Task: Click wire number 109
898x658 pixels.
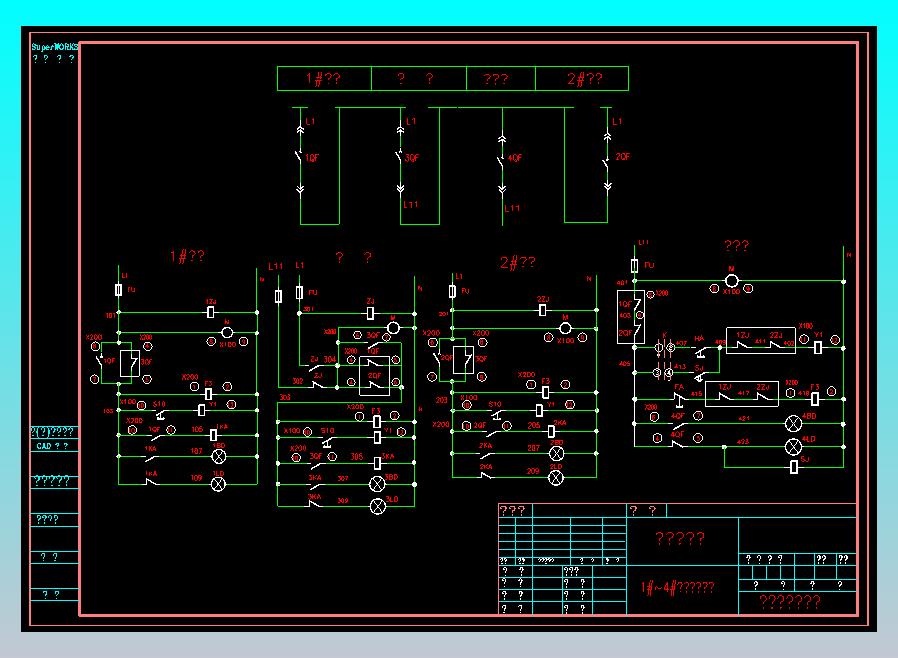Action: pyautogui.click(x=196, y=478)
